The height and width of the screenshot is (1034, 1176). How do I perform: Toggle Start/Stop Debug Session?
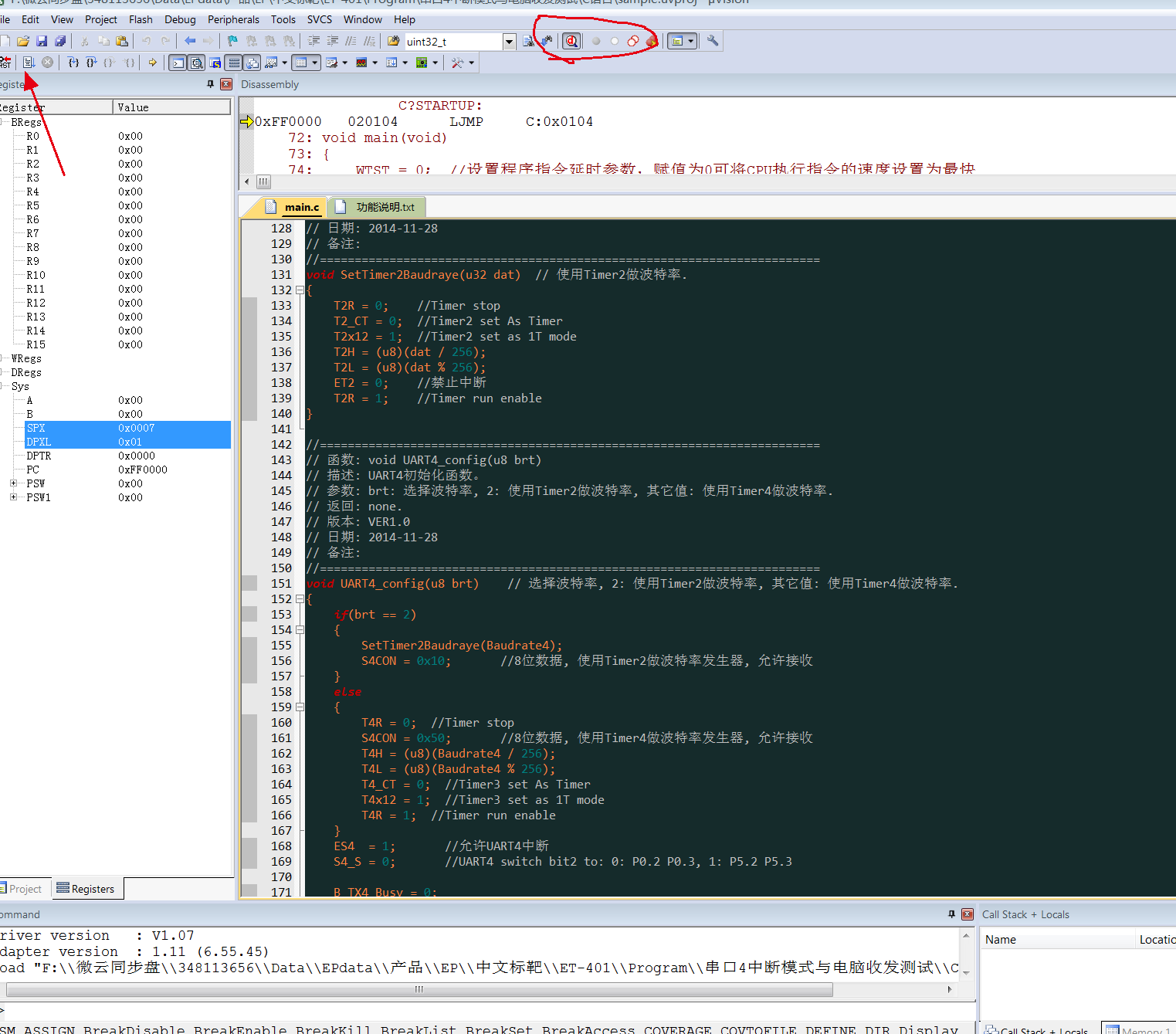tap(571, 41)
